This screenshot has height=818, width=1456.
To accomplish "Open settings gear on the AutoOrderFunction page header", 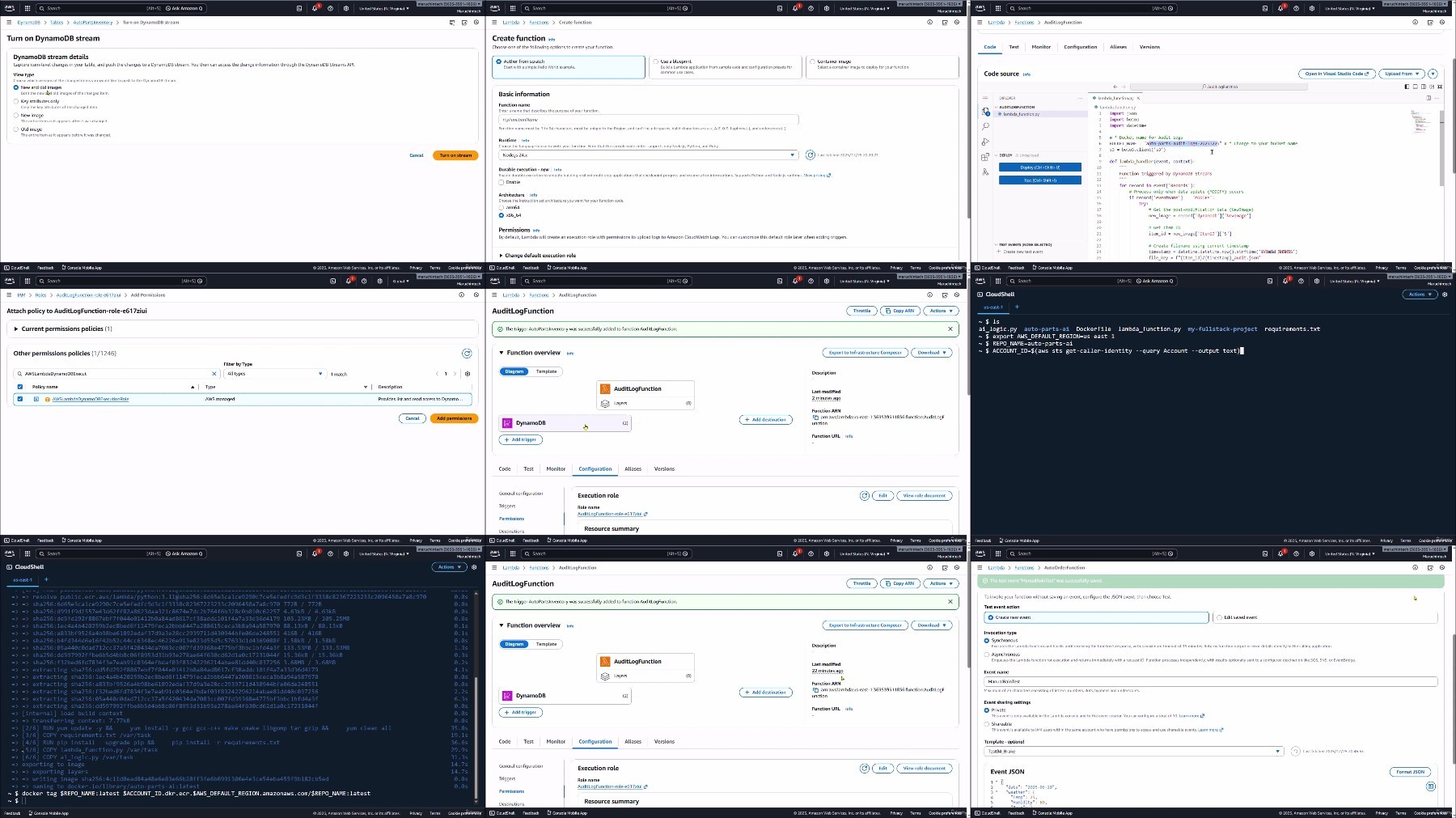I will click(1312, 553).
